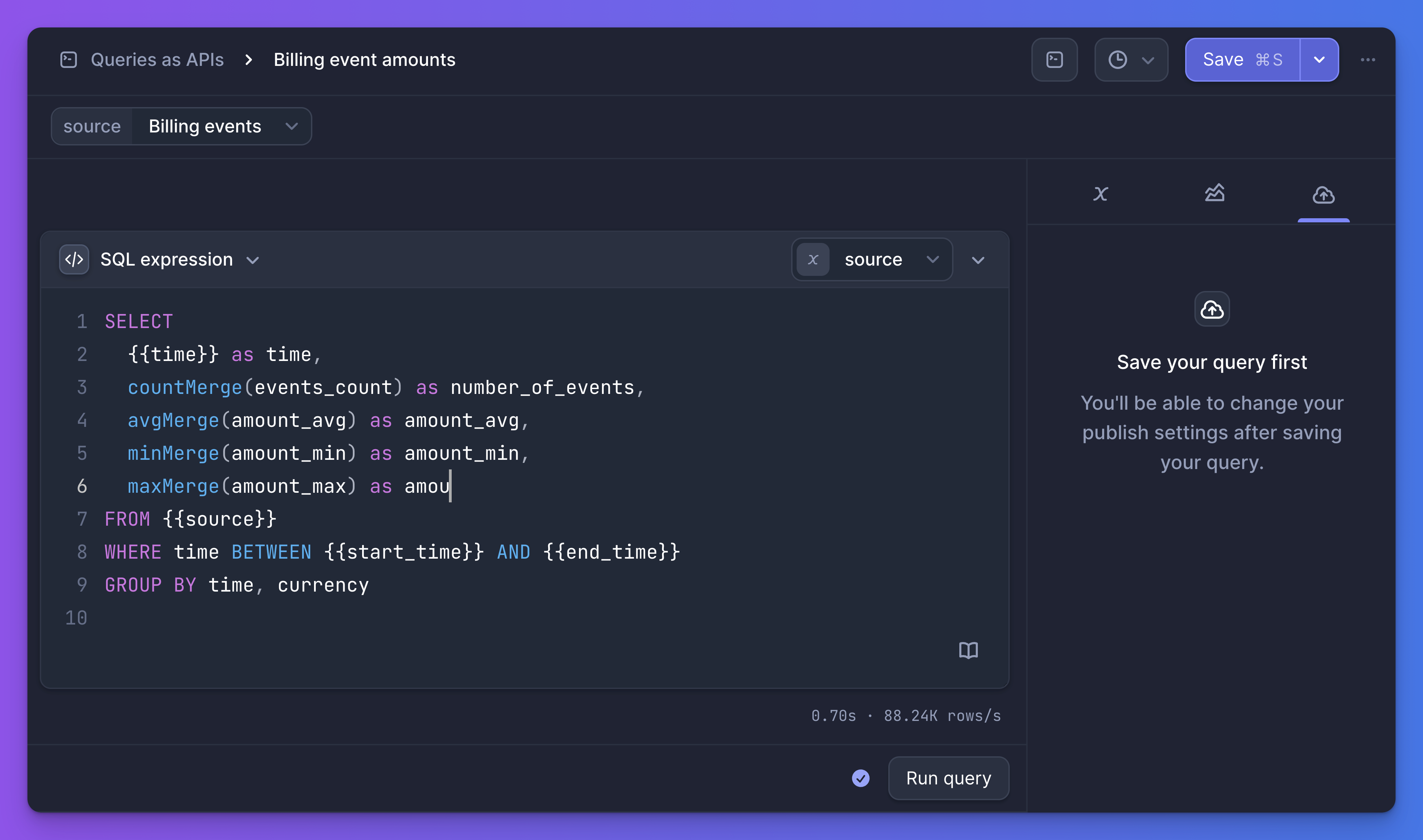Image resolution: width=1423 pixels, height=840 pixels.
Task: Select the chart visualization panel icon
Action: [x=1214, y=193]
